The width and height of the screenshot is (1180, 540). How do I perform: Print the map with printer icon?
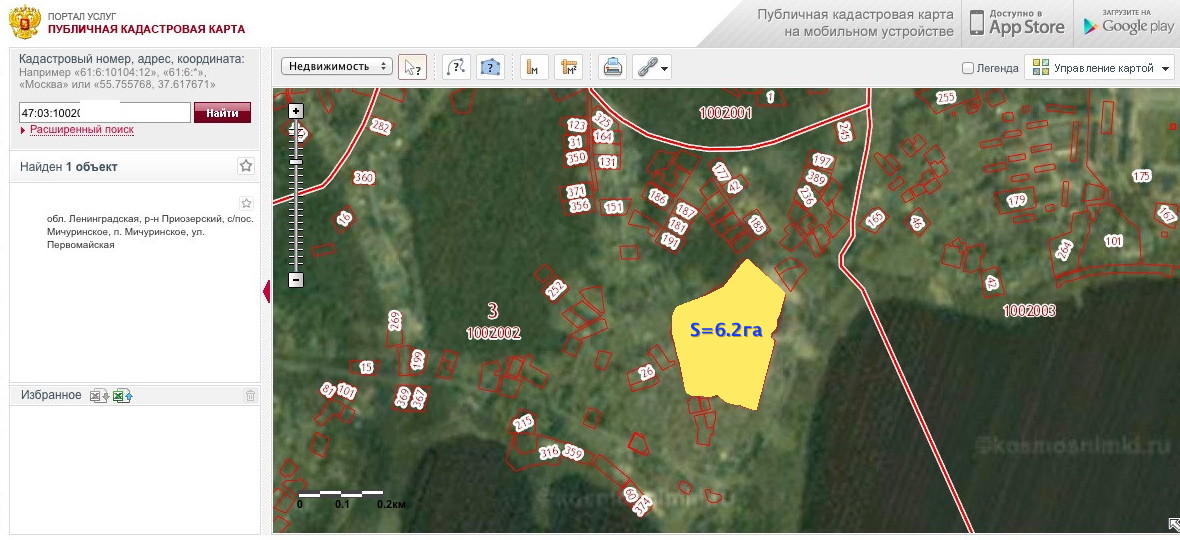[x=612, y=67]
